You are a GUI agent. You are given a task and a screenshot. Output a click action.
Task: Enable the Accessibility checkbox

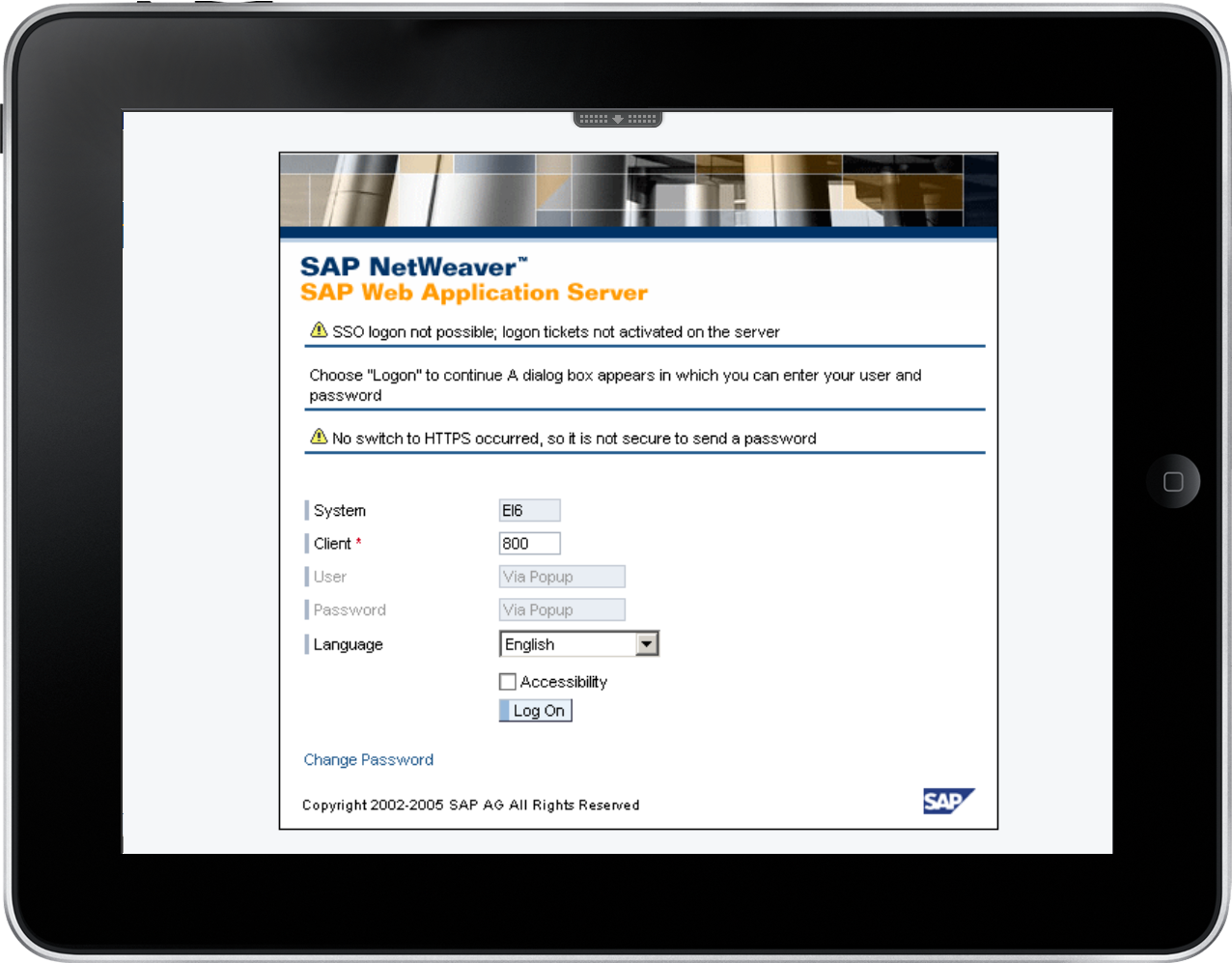tap(508, 682)
